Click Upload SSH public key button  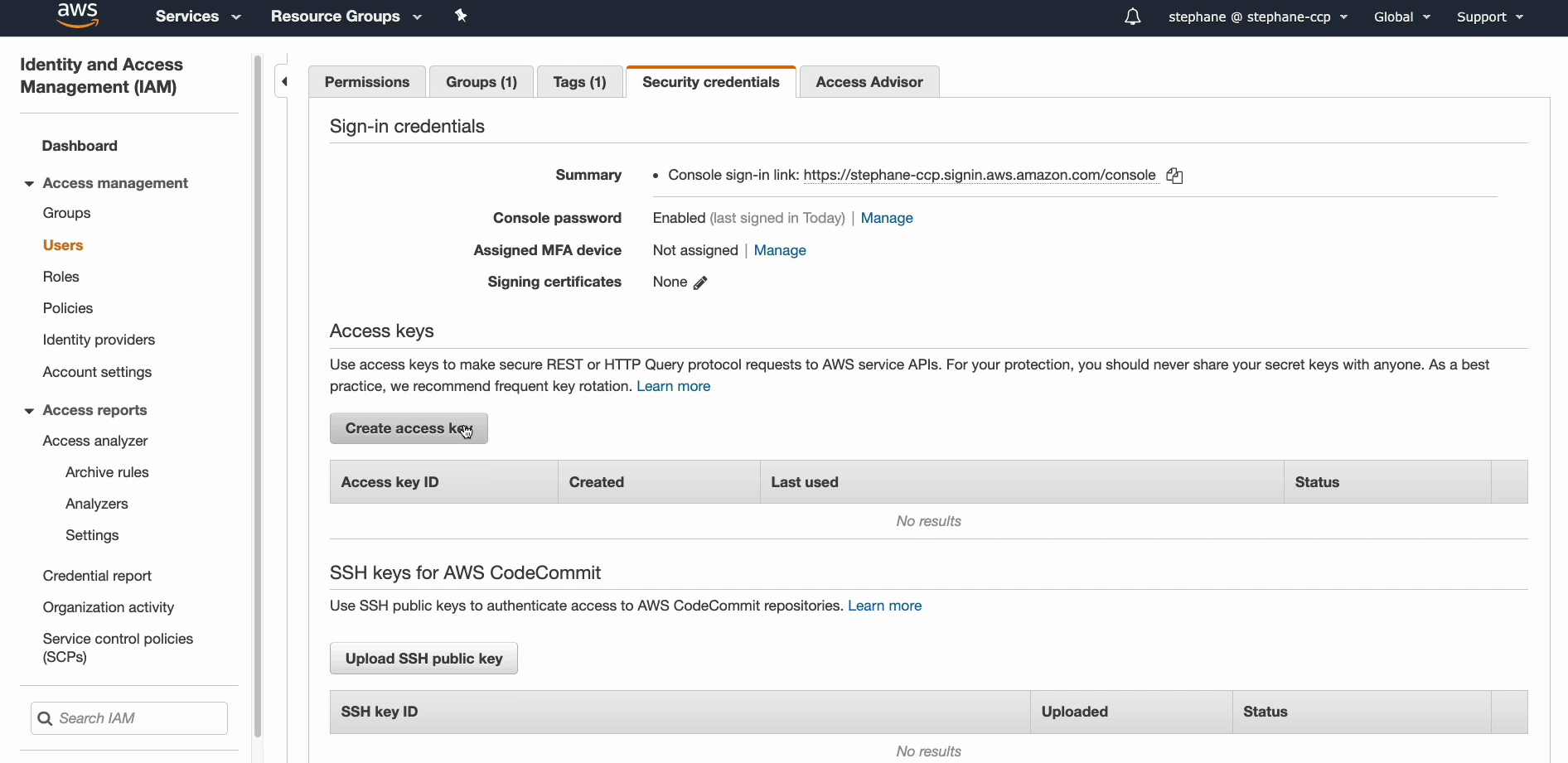(x=423, y=659)
